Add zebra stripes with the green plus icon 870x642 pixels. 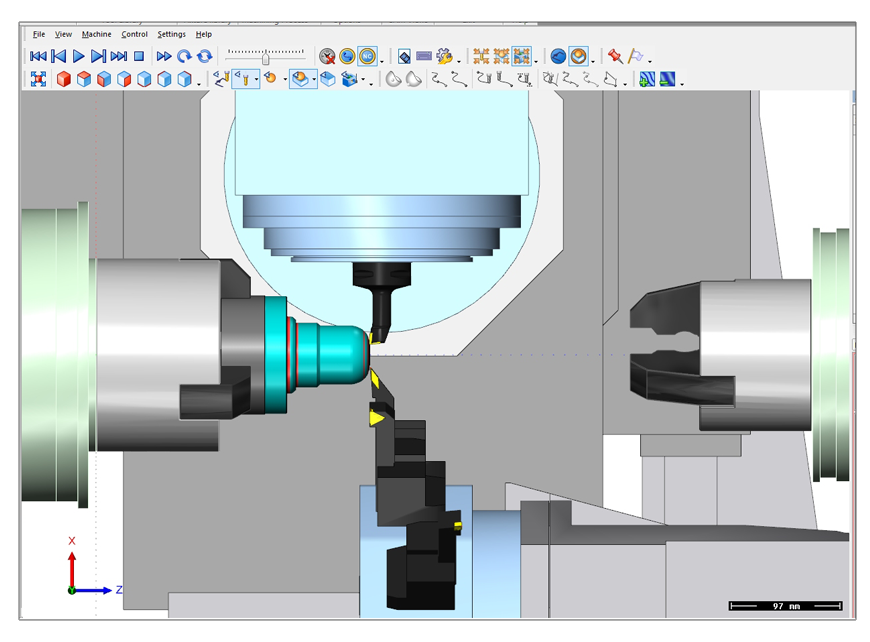pyautogui.click(x=645, y=78)
